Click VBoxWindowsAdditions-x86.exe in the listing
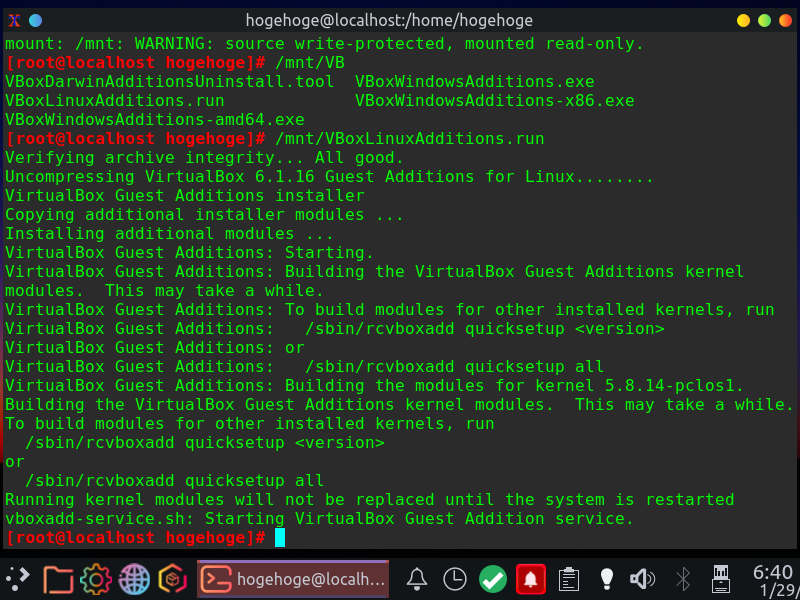The image size is (800, 600). (x=494, y=101)
